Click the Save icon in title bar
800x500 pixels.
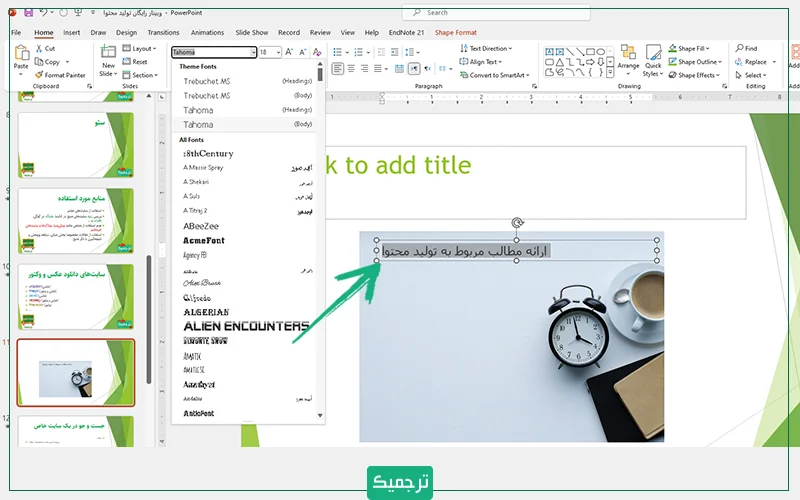pyautogui.click(x=28, y=12)
